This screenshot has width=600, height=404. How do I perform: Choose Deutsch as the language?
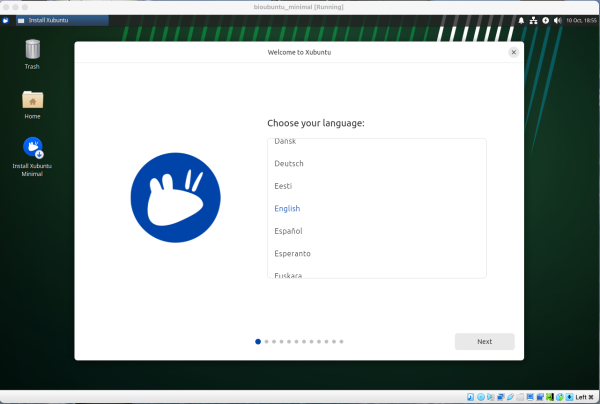tap(289, 163)
